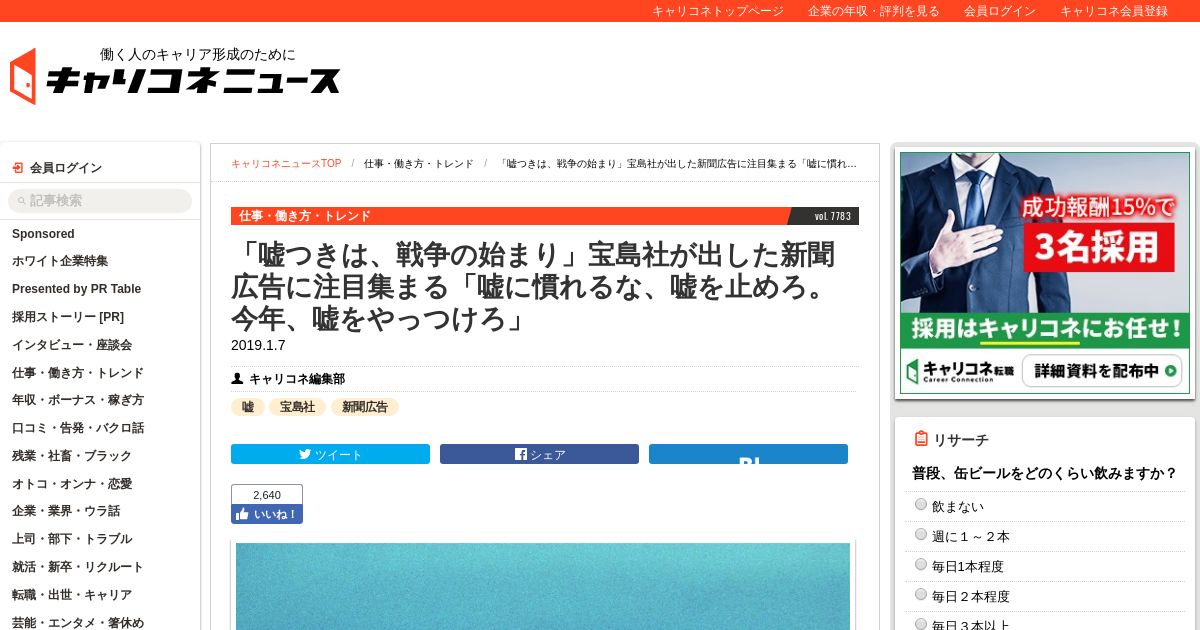Image resolution: width=1200 pixels, height=630 pixels.
Task: Click 仕事・働き方・トレンド breadcrumb link
Action: coord(419,164)
